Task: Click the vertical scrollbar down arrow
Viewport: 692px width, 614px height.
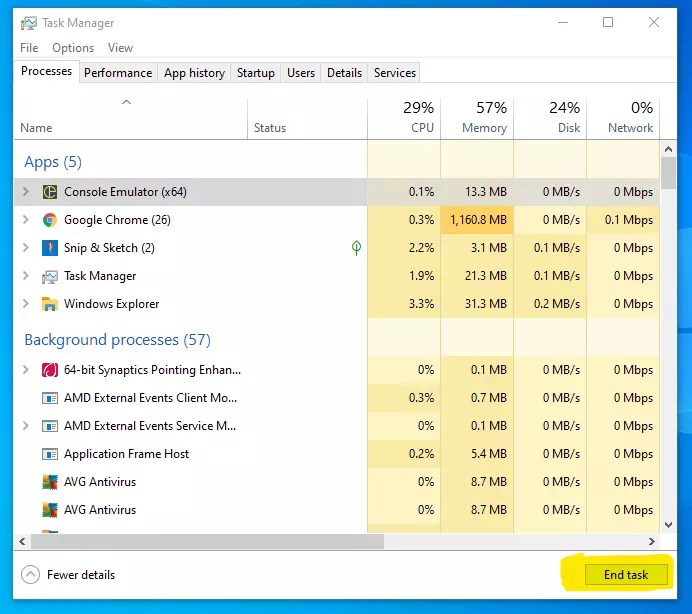Action: click(668, 525)
